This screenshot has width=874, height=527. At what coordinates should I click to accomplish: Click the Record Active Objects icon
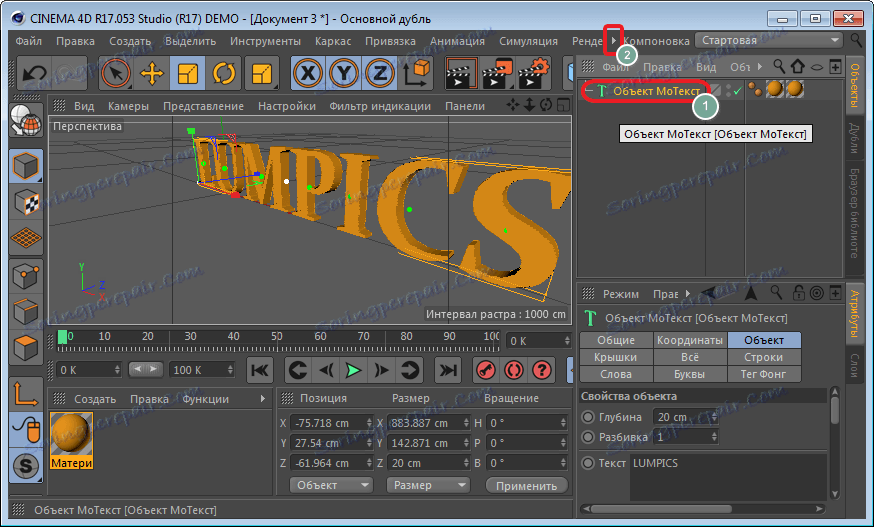point(485,370)
